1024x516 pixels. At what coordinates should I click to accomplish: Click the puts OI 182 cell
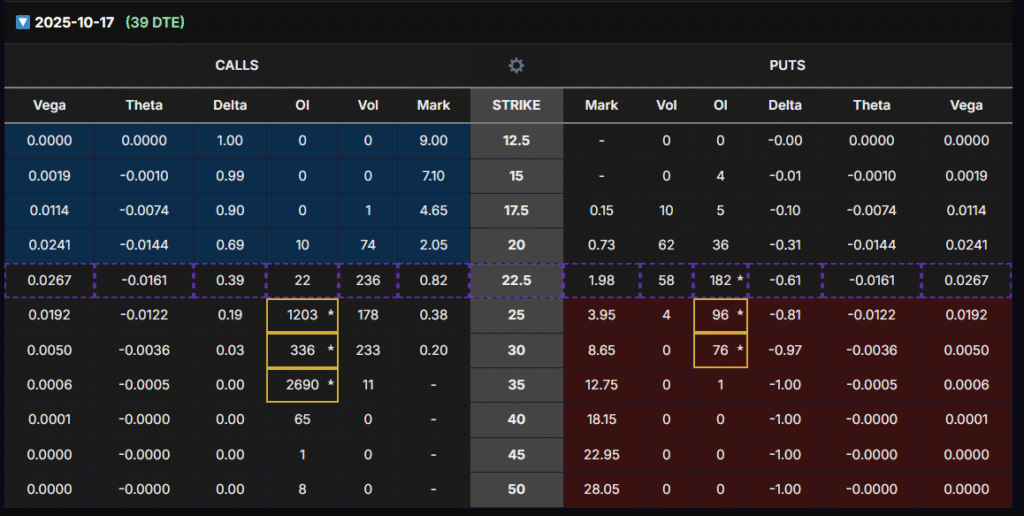[x=720, y=281]
